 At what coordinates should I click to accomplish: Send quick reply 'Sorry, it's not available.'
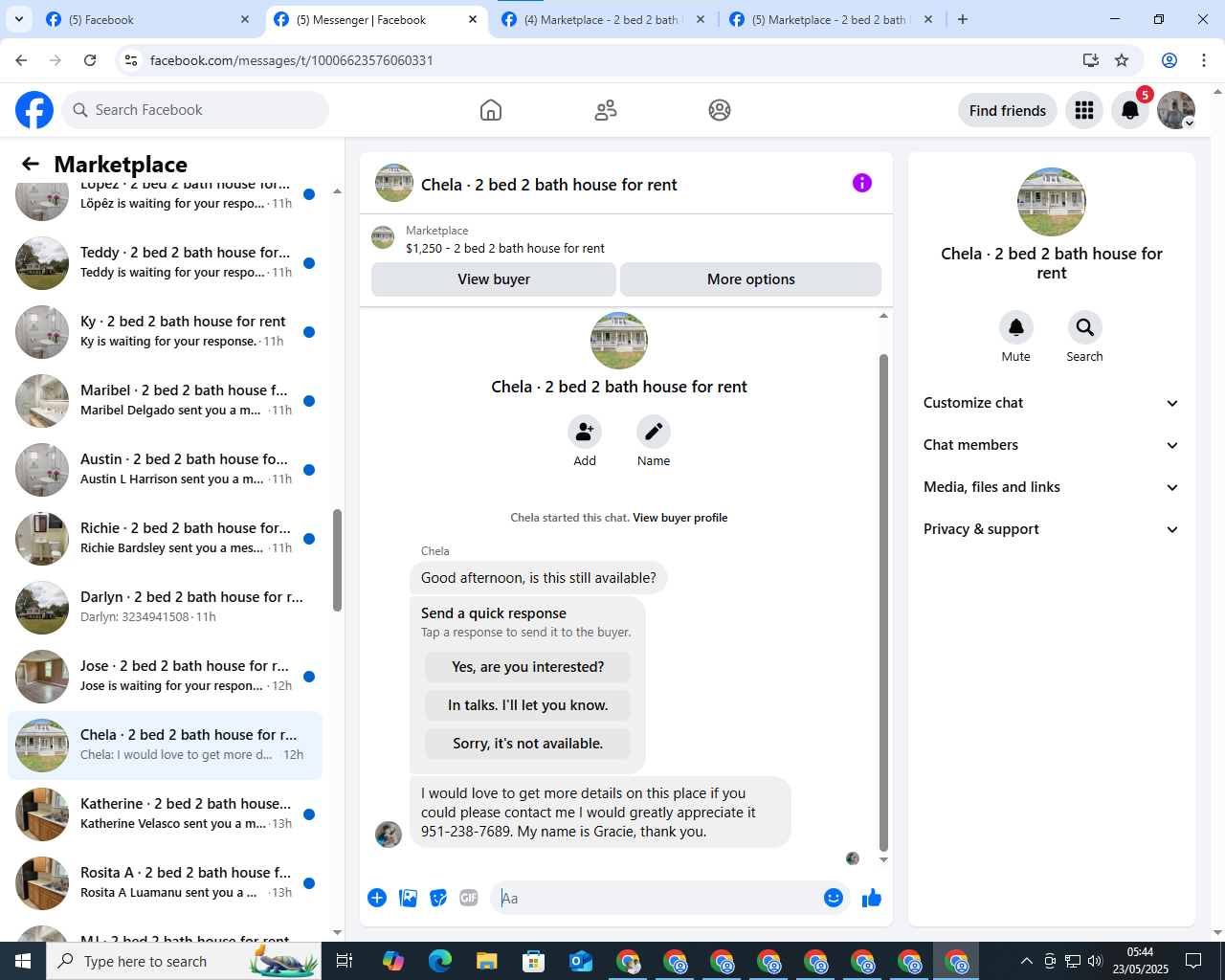point(528,744)
